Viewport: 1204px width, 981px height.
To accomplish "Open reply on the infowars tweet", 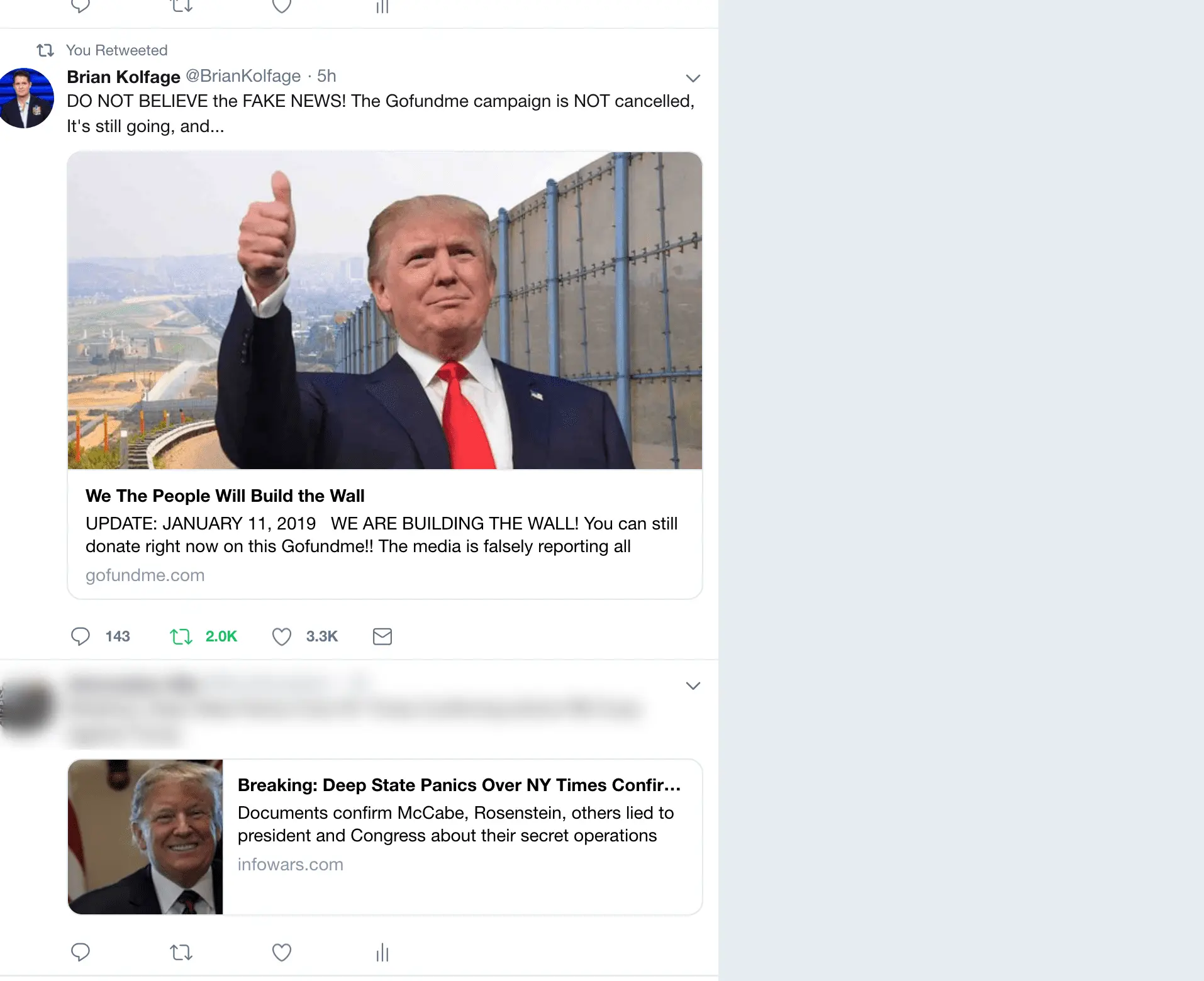I will pyautogui.click(x=81, y=952).
